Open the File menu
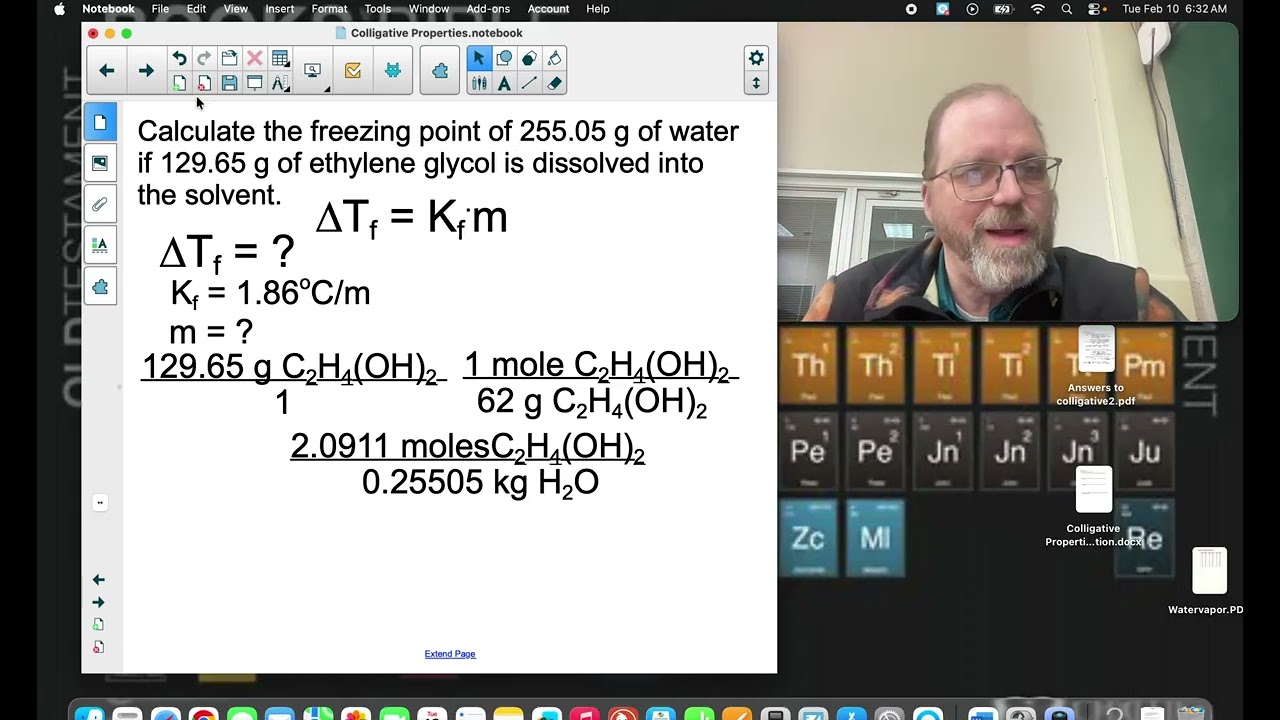This screenshot has height=720, width=1280. pos(160,9)
